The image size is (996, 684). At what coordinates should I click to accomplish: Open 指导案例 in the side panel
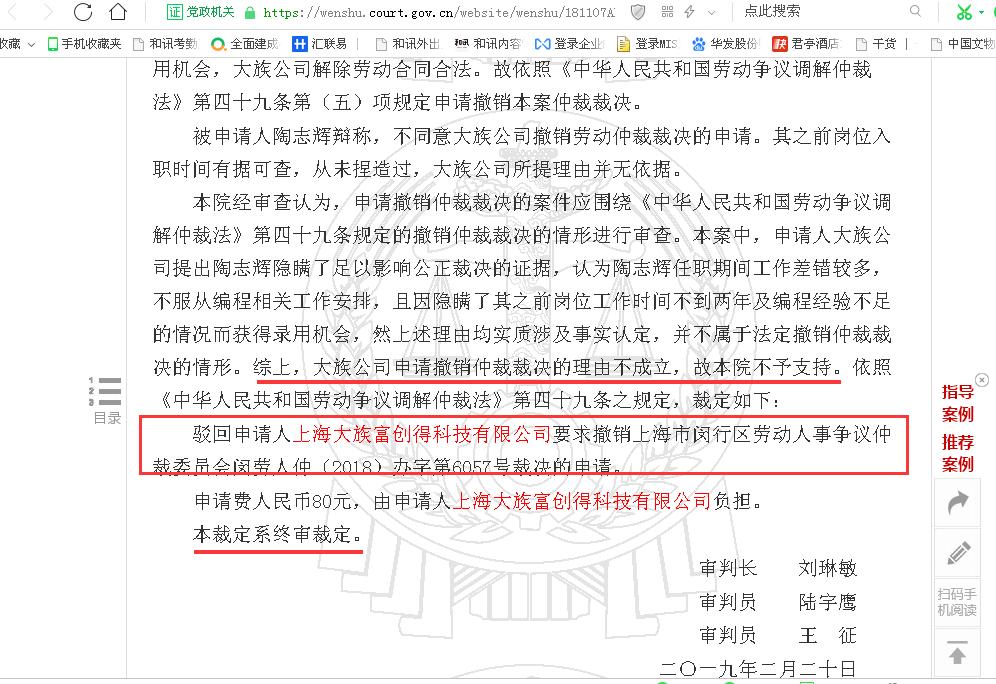click(x=957, y=403)
